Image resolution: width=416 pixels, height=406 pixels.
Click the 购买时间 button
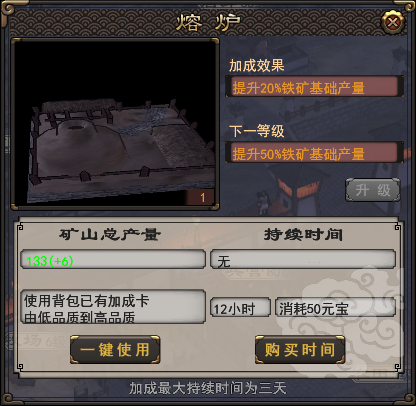coord(300,350)
